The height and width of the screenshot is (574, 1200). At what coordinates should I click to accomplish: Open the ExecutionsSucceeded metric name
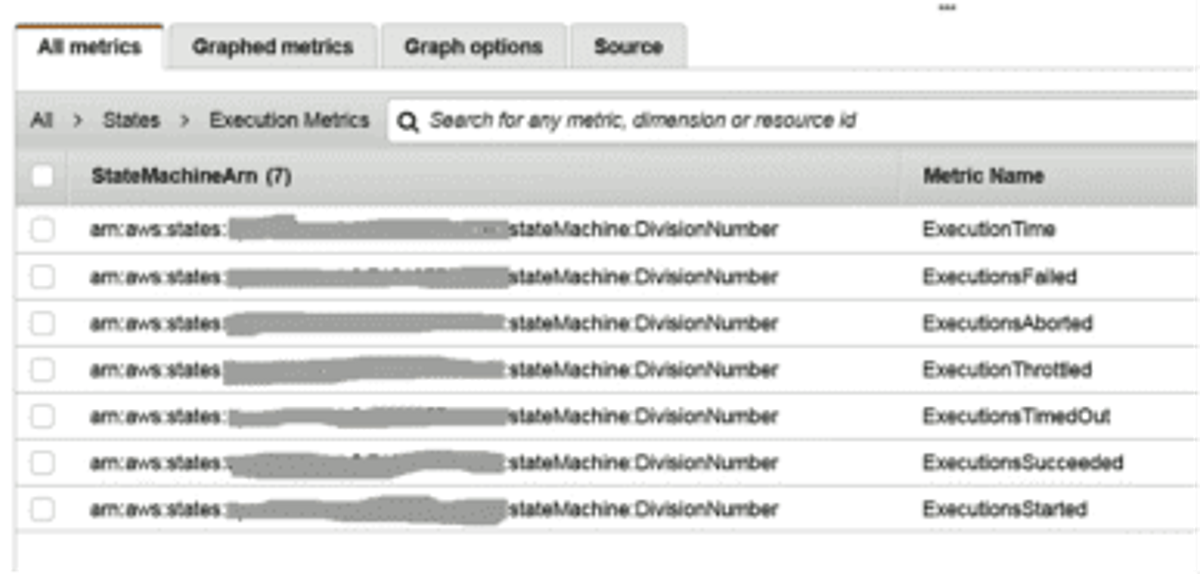click(1023, 463)
